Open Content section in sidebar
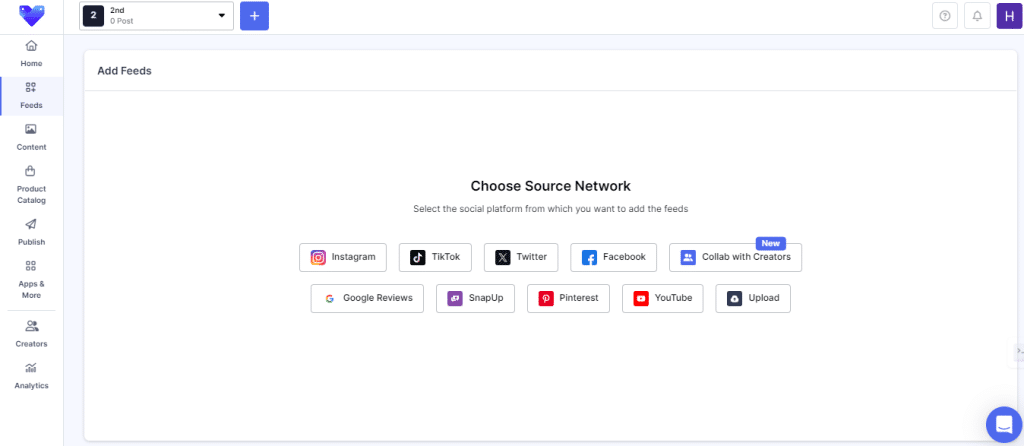Viewport: 1024px width, 446px height. point(31,137)
